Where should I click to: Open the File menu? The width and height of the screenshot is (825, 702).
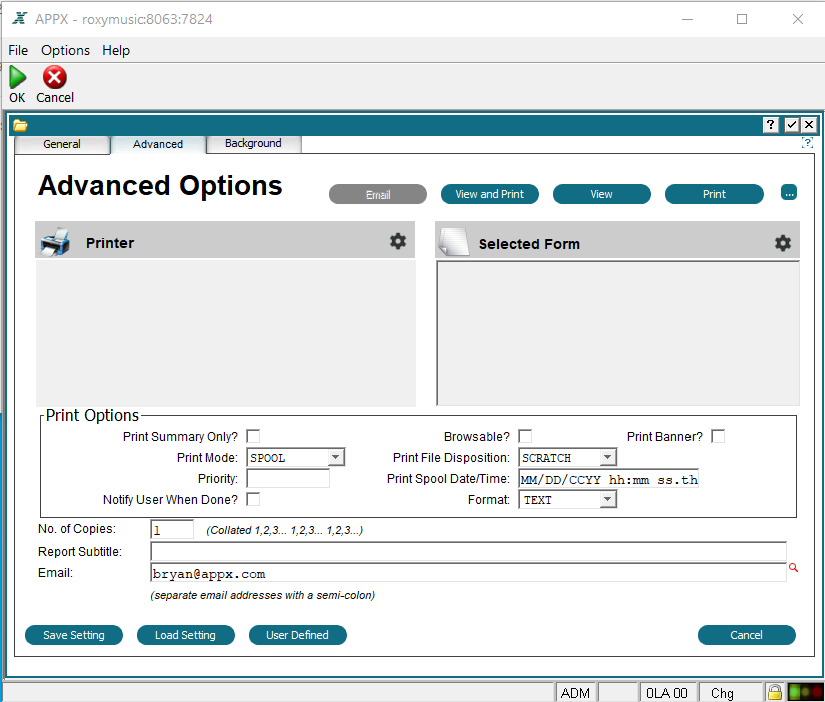tap(18, 51)
